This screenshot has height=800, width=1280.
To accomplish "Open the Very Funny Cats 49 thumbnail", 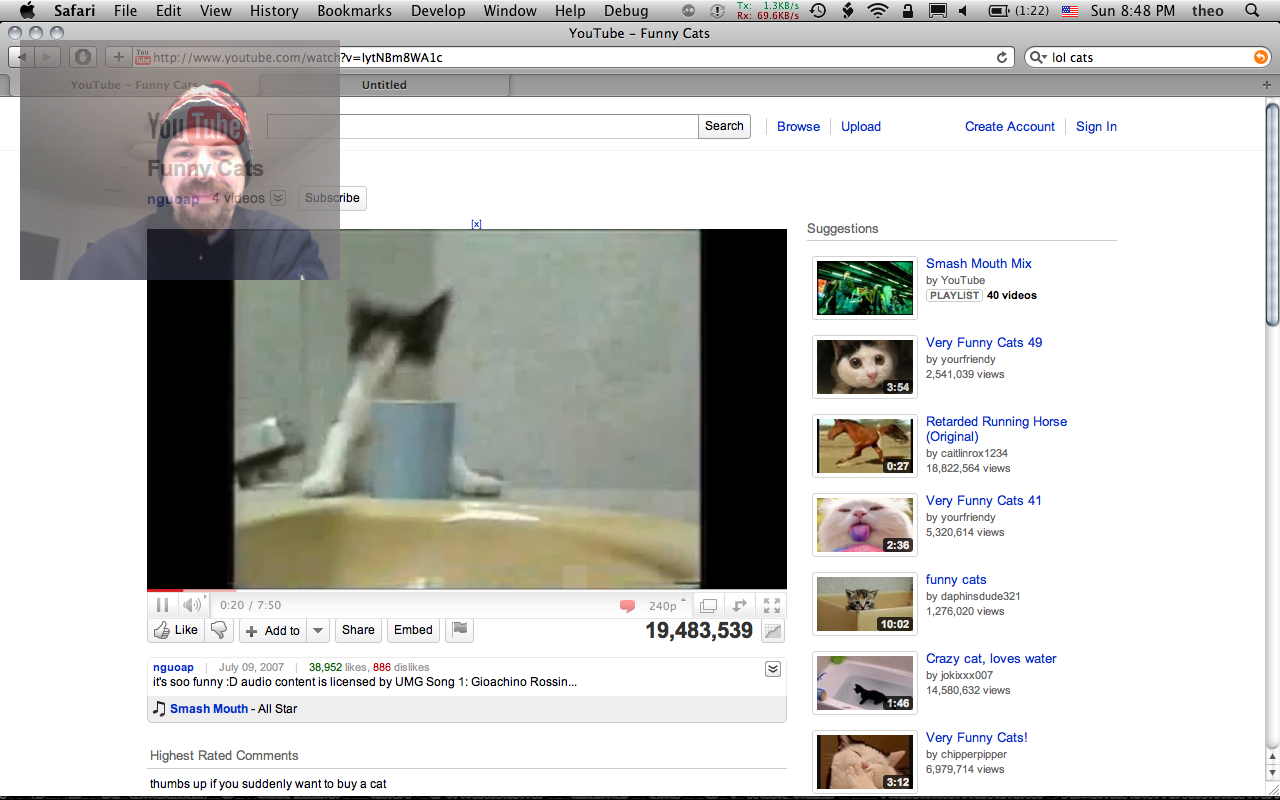I will [865, 367].
